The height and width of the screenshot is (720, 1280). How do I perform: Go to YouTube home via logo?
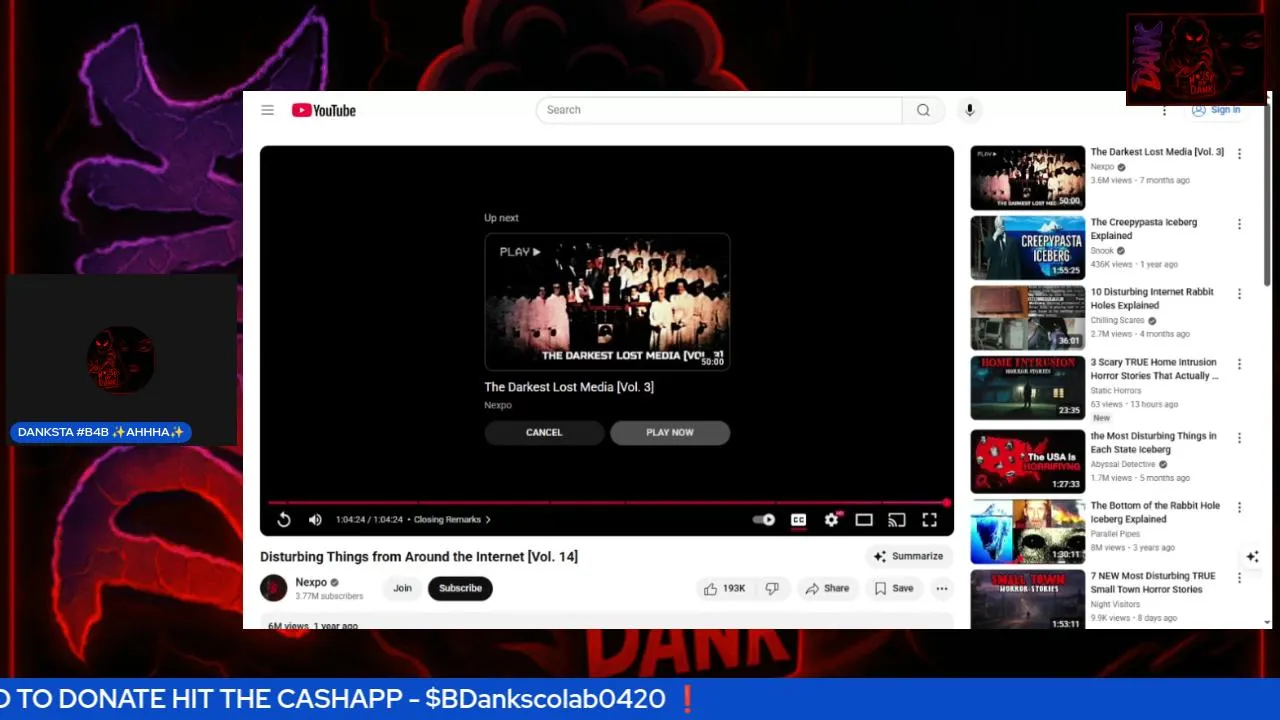click(323, 110)
